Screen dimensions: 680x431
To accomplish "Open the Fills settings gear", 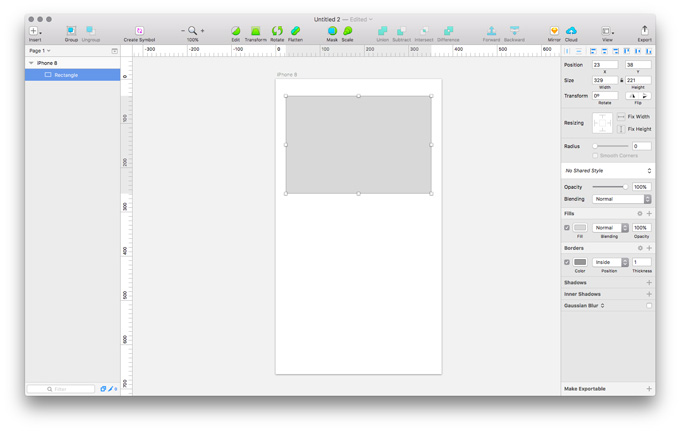I will (640, 214).
